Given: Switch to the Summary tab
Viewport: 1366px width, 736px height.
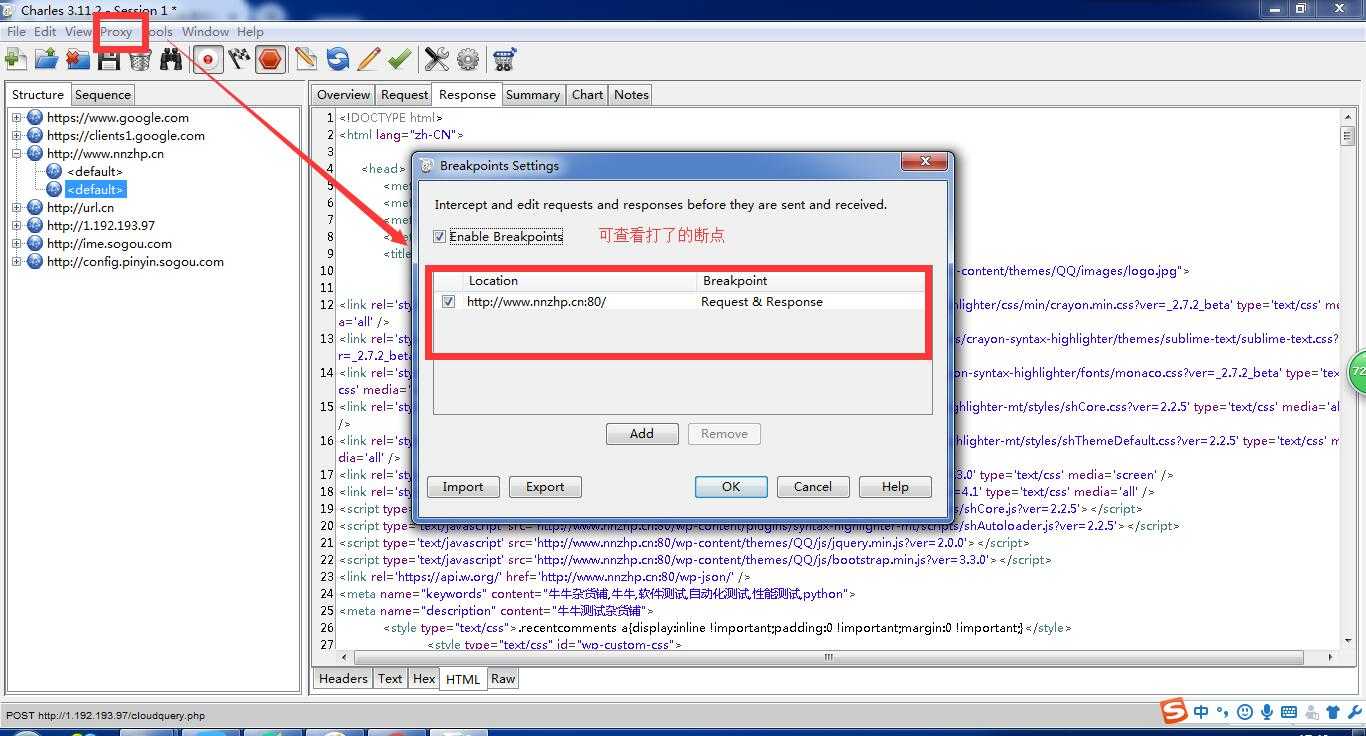Looking at the screenshot, I should pyautogui.click(x=532, y=94).
